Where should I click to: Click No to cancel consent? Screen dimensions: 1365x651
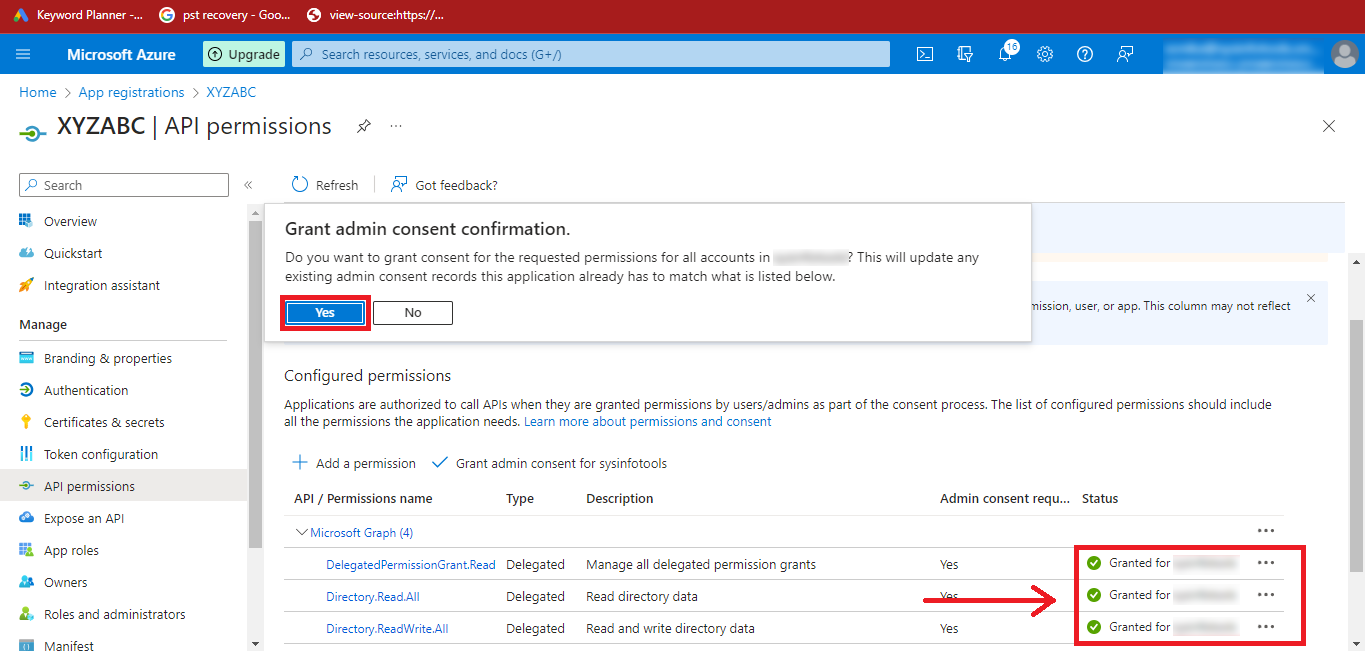tap(413, 313)
